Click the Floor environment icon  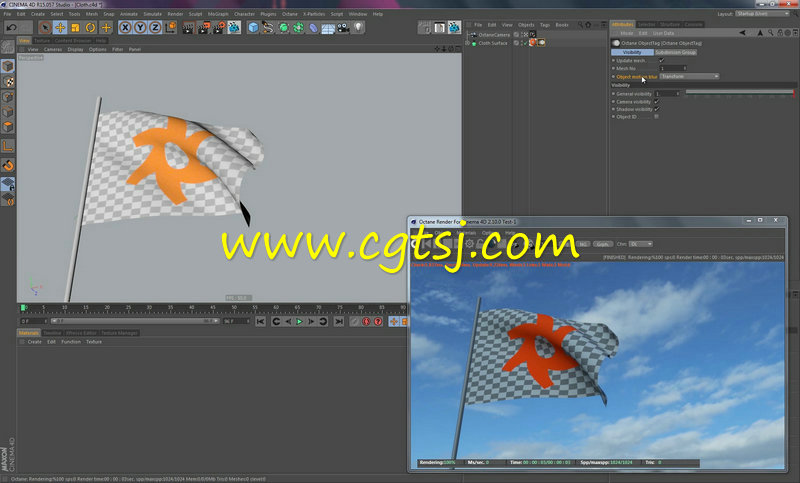328,28
